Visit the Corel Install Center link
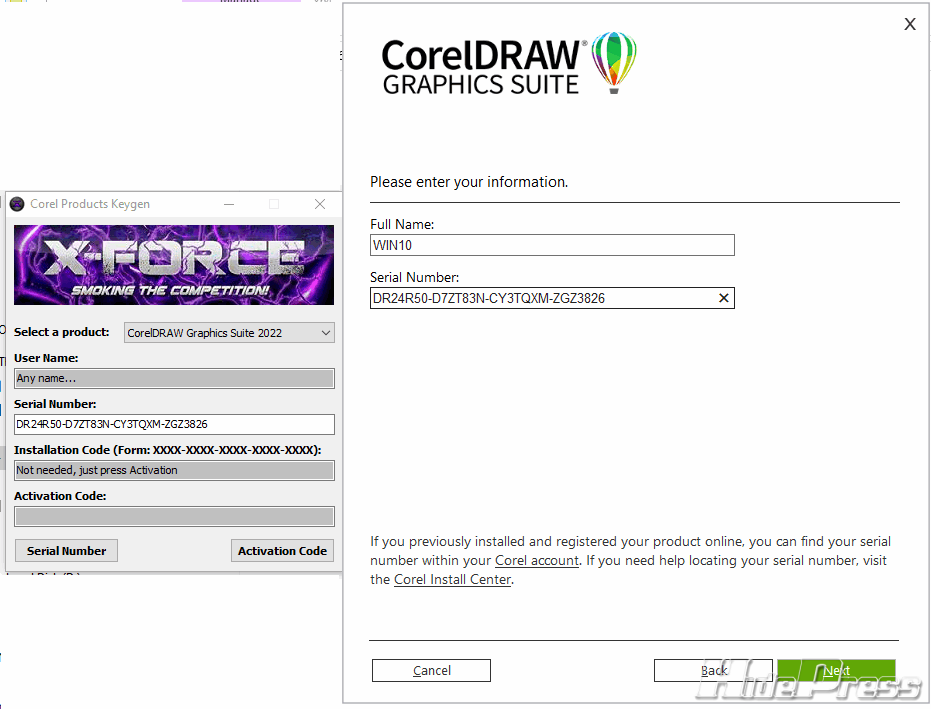Screen dimensions: 931x709 click(x=452, y=580)
